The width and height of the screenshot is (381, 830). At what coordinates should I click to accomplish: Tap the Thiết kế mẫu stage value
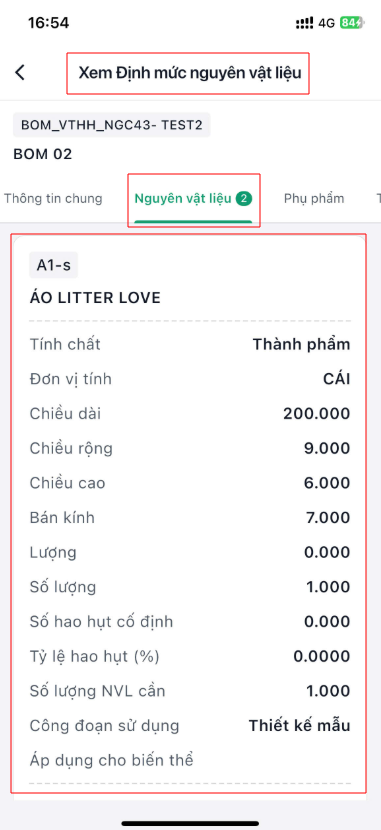pyautogui.click(x=300, y=725)
